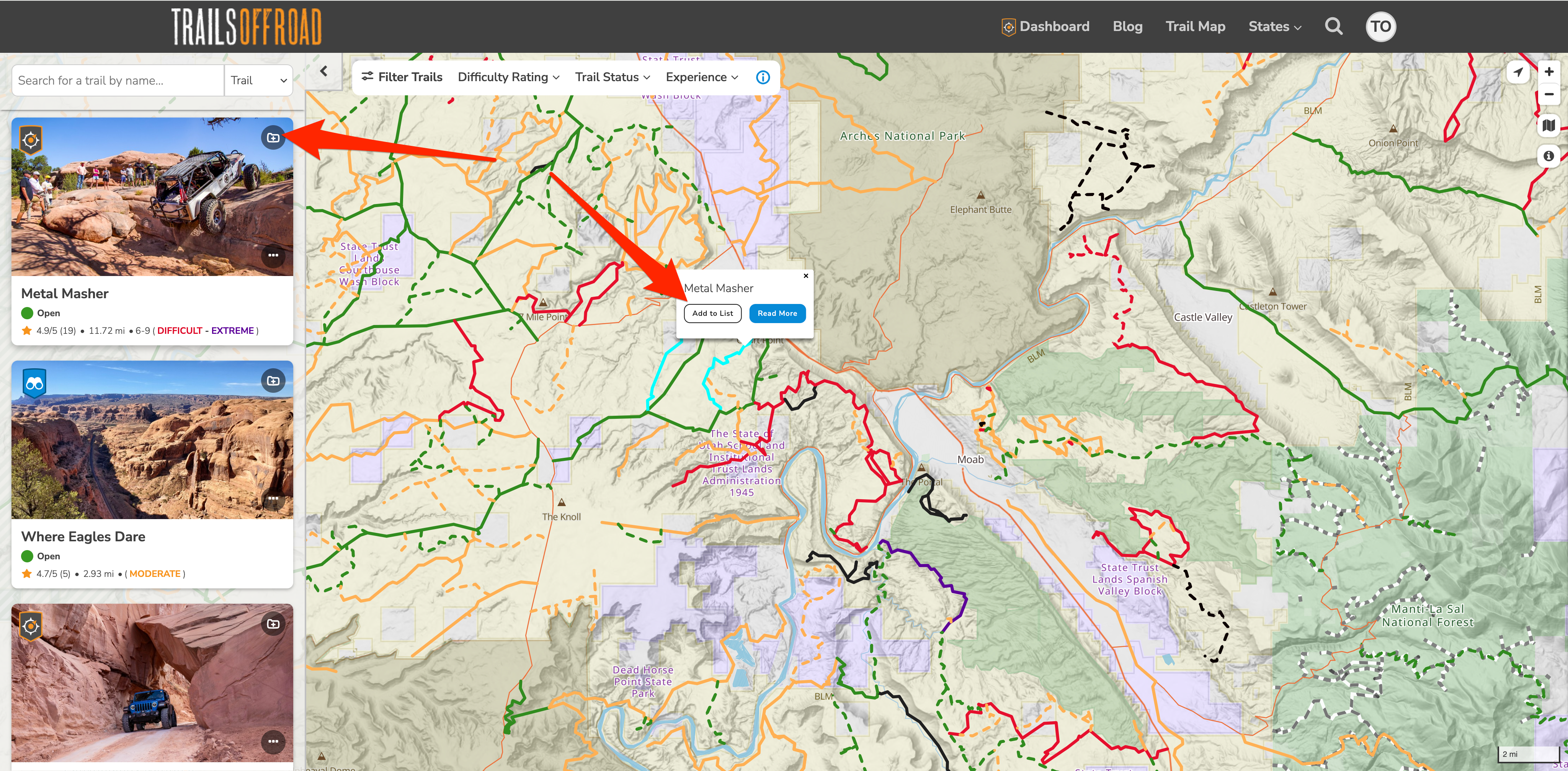Open the Trail search type dropdown
This screenshot has height=771, width=1568.
pos(259,80)
